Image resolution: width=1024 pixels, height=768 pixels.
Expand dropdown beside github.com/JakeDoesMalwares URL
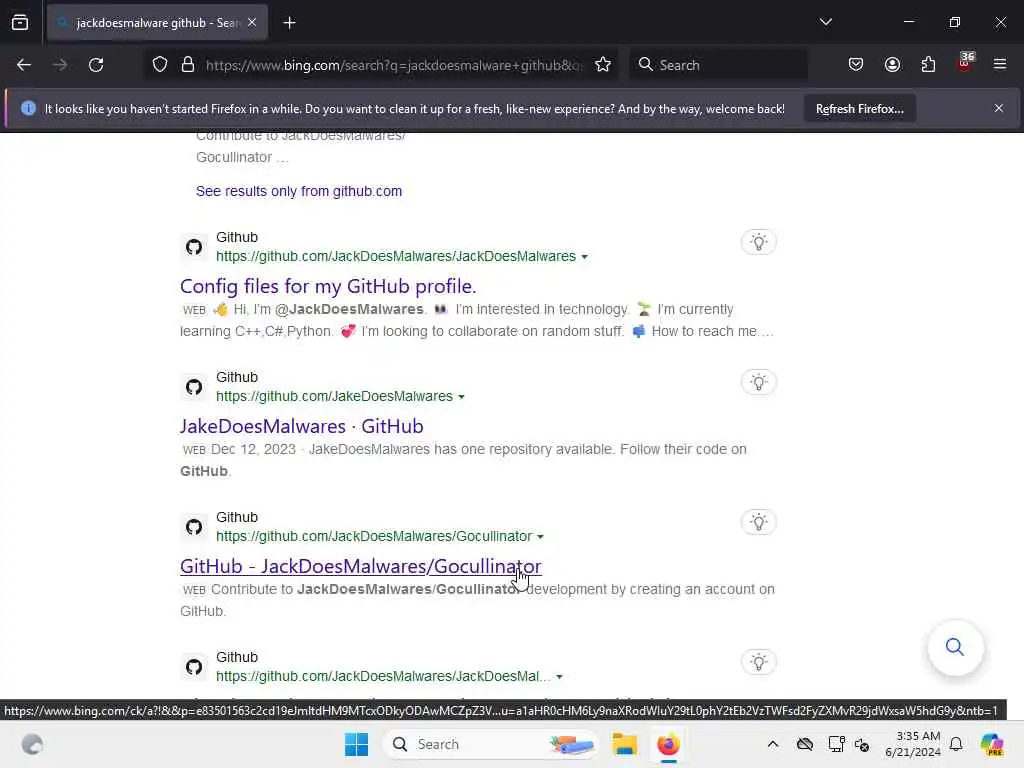tap(462, 397)
